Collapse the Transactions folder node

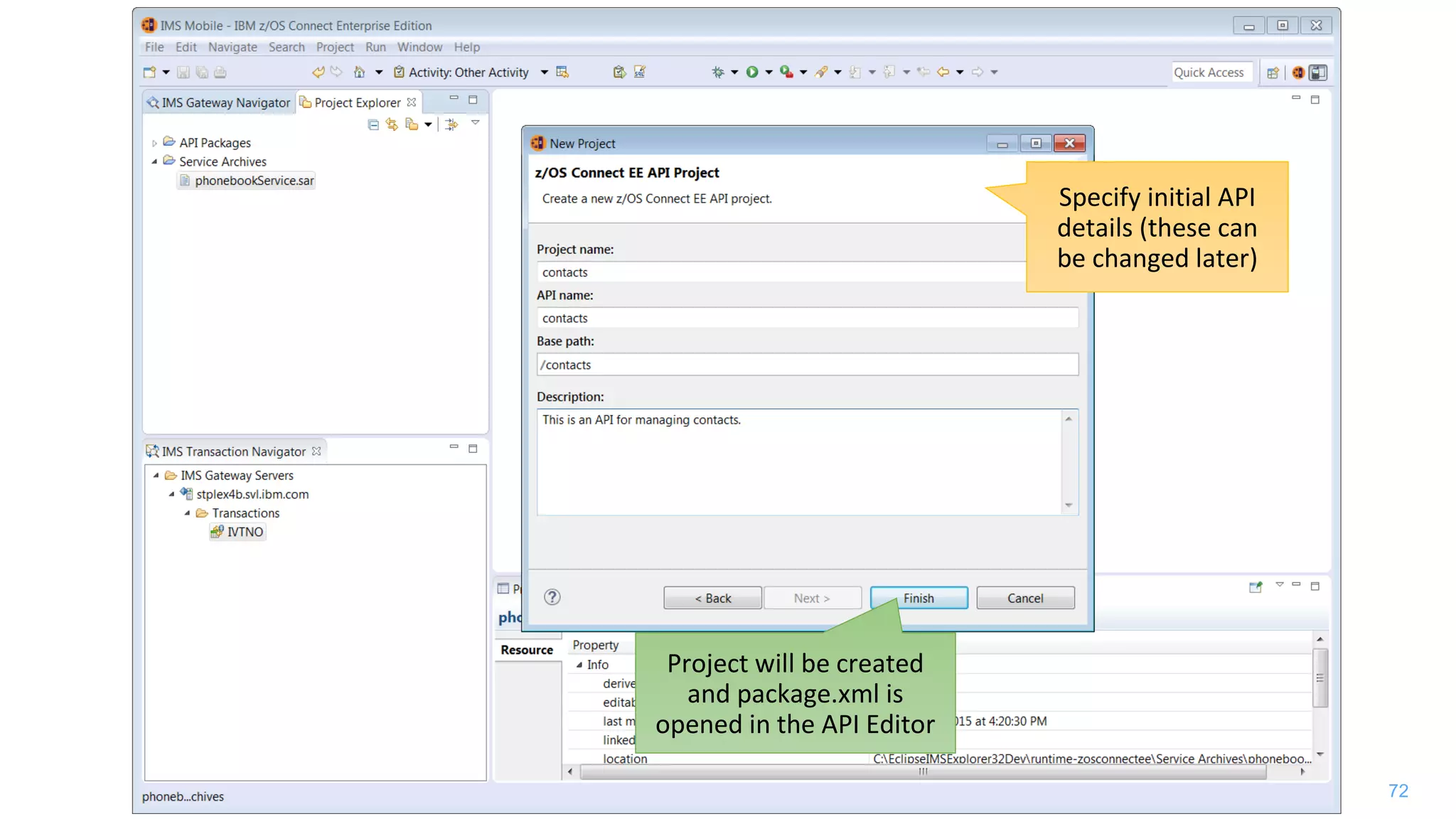point(187,513)
